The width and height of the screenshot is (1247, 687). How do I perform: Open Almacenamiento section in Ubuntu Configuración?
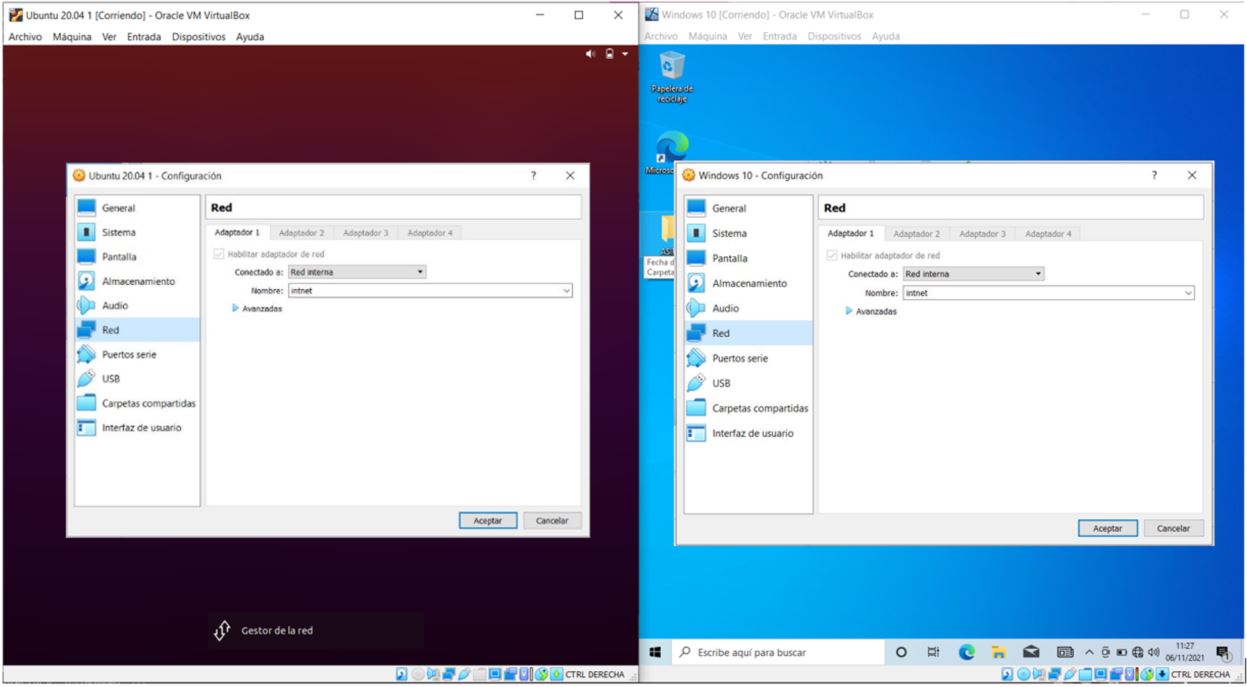tap(137, 281)
